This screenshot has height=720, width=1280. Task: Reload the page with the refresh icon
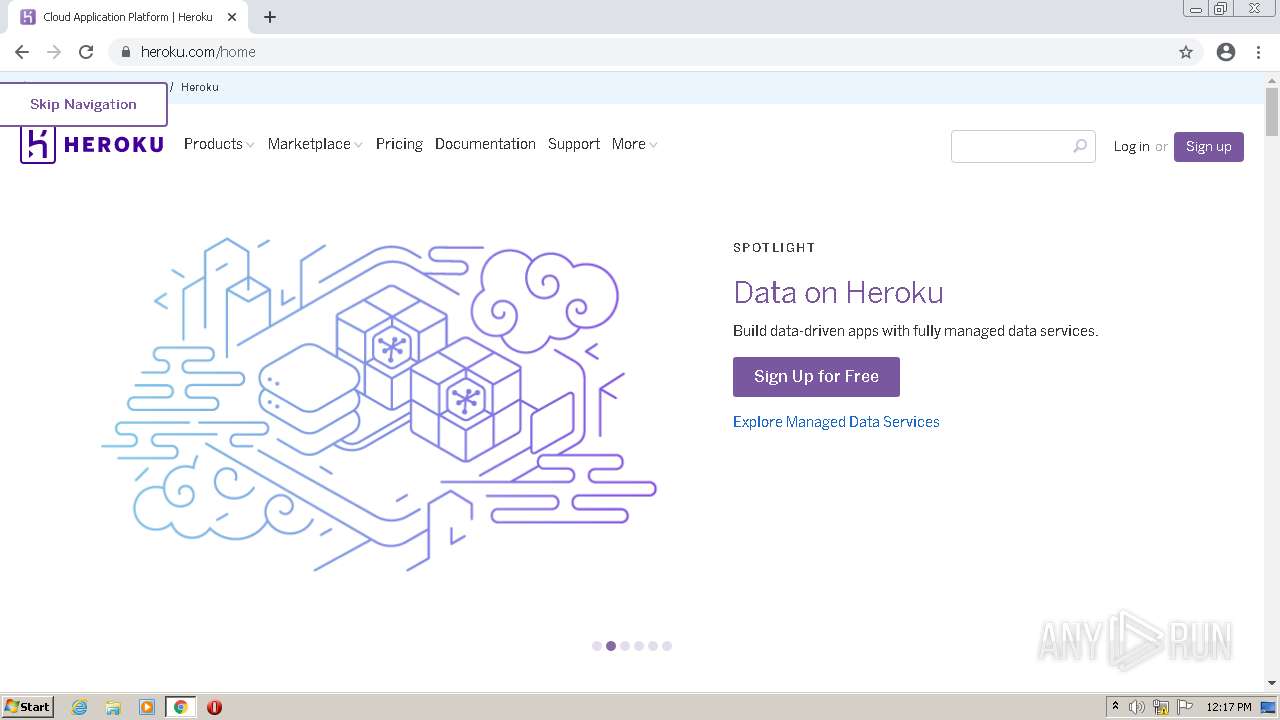86,52
